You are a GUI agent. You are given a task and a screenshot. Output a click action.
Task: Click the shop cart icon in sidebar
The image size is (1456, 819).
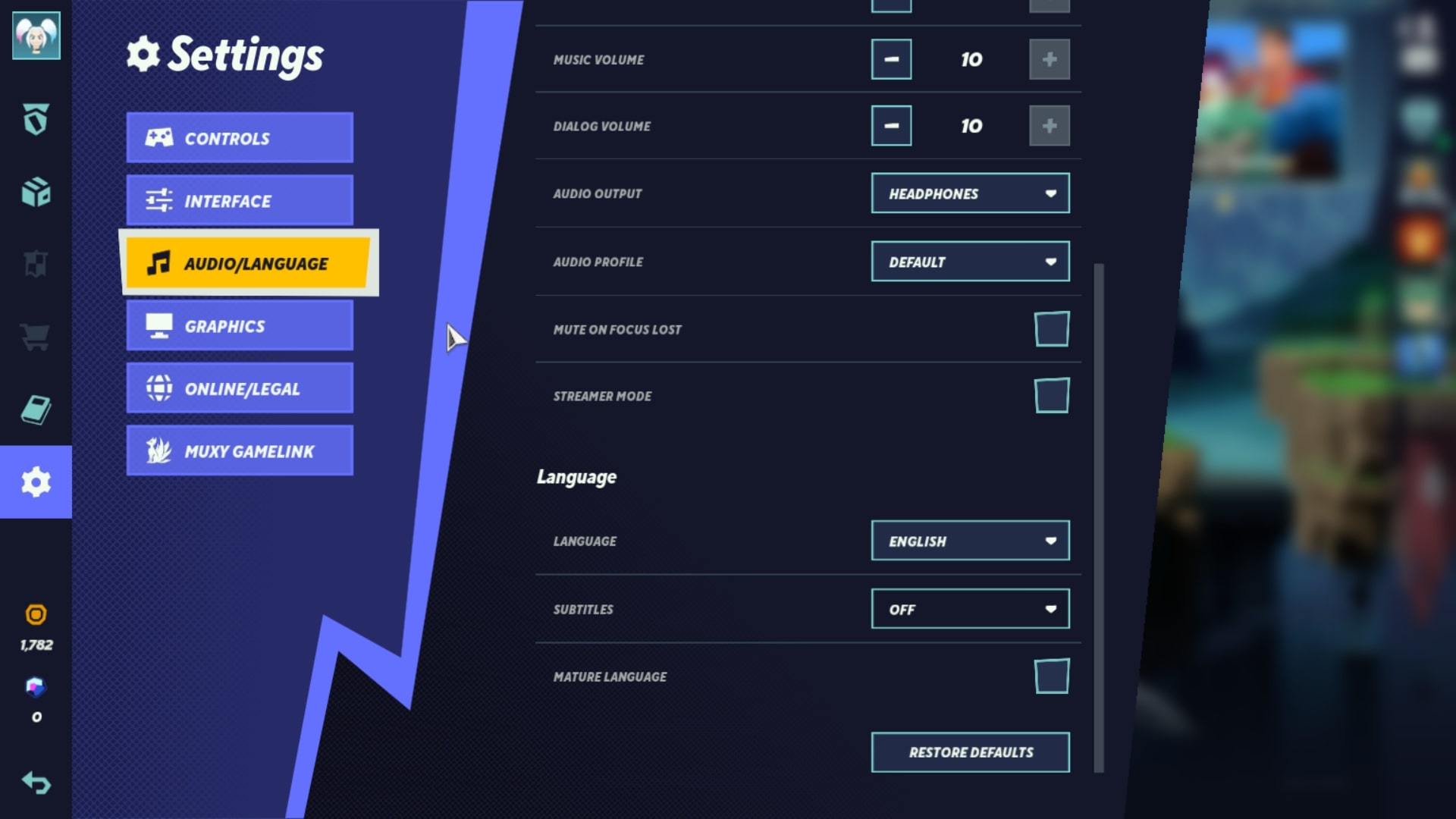(36, 336)
